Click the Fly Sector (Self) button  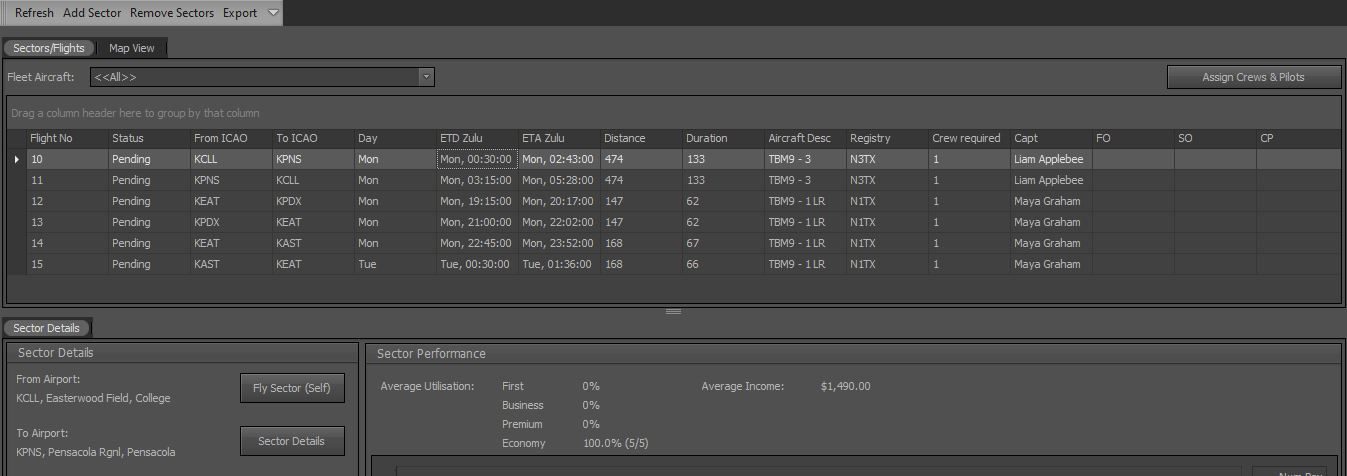tap(292, 388)
